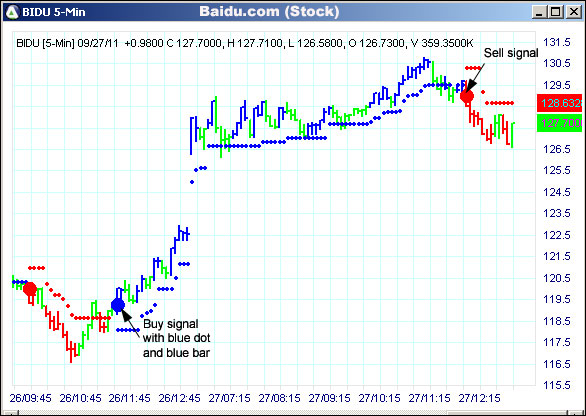The image size is (586, 416).
Task: Click the 120.5 price axis label
Action: (557, 278)
